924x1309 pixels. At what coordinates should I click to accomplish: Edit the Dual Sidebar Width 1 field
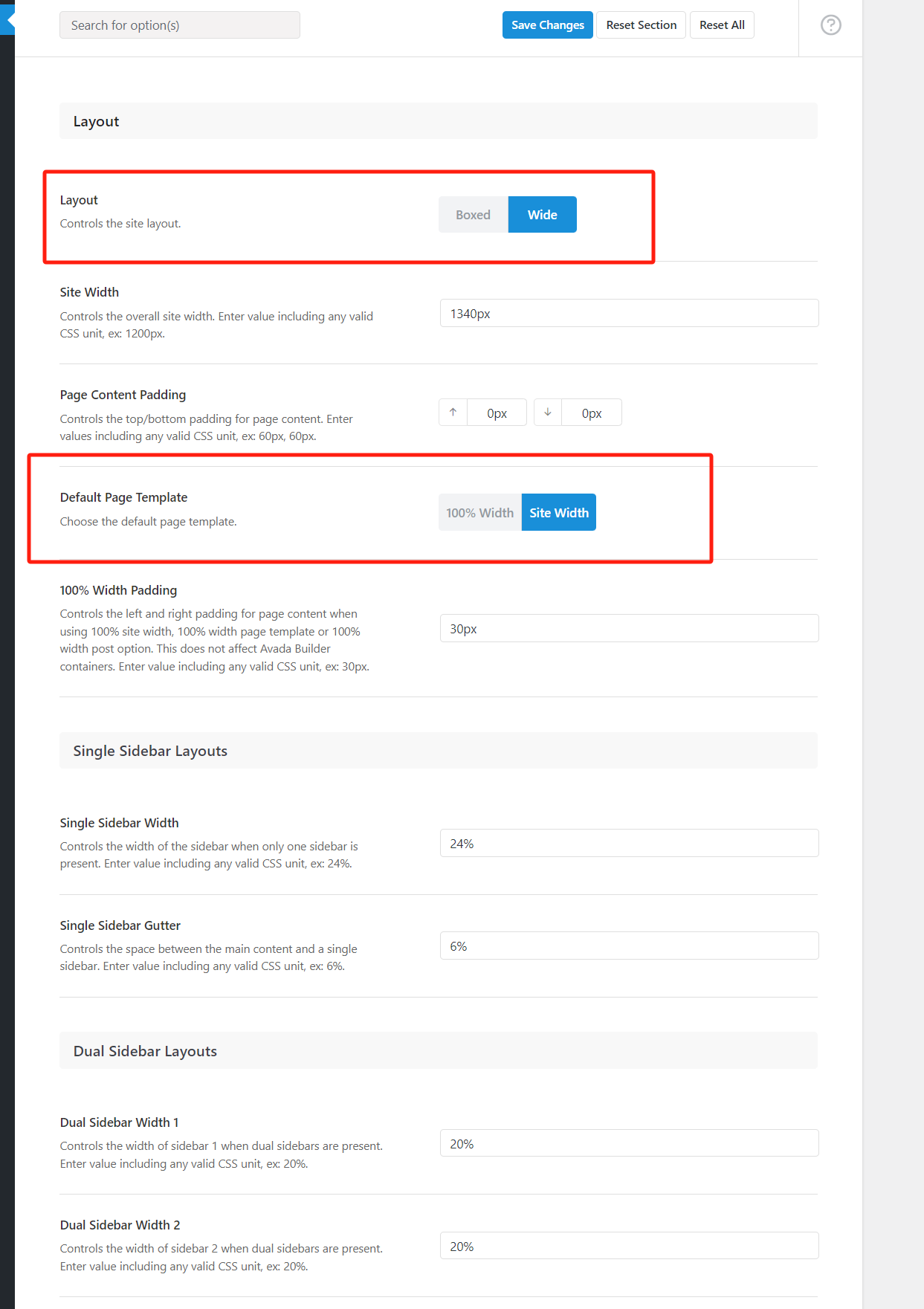pos(629,1144)
